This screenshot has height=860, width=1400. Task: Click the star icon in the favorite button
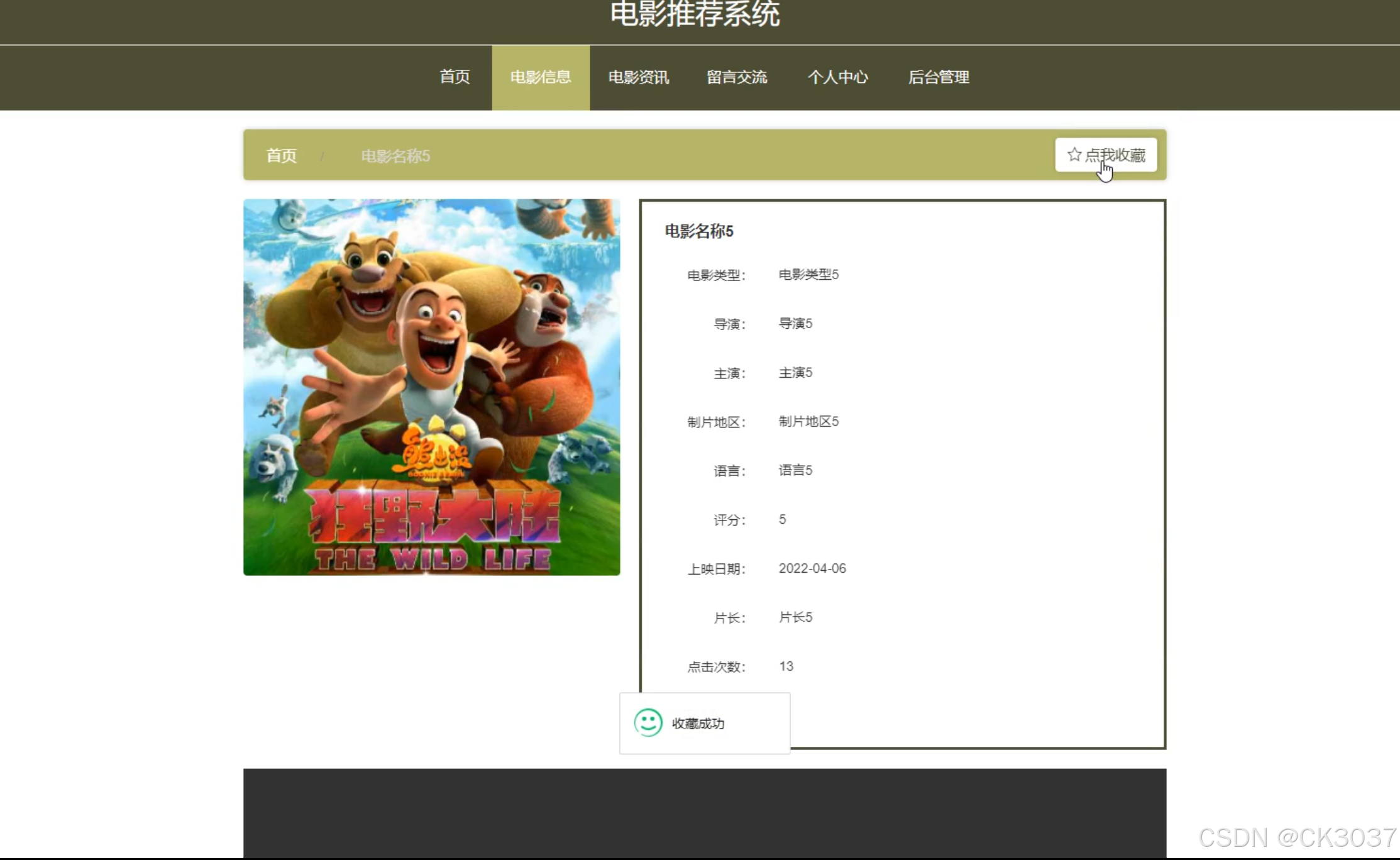tap(1074, 155)
